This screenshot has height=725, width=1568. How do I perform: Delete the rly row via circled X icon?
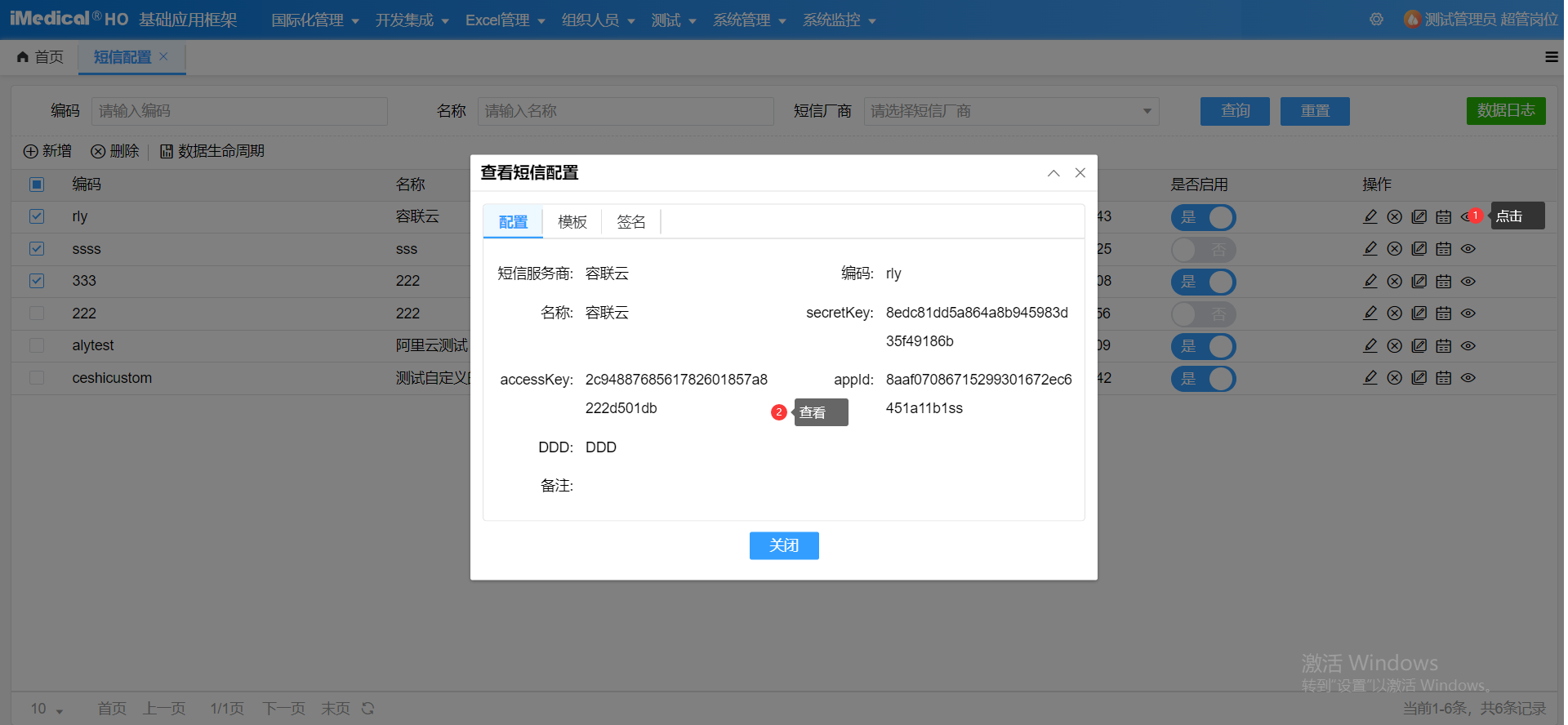(x=1395, y=216)
